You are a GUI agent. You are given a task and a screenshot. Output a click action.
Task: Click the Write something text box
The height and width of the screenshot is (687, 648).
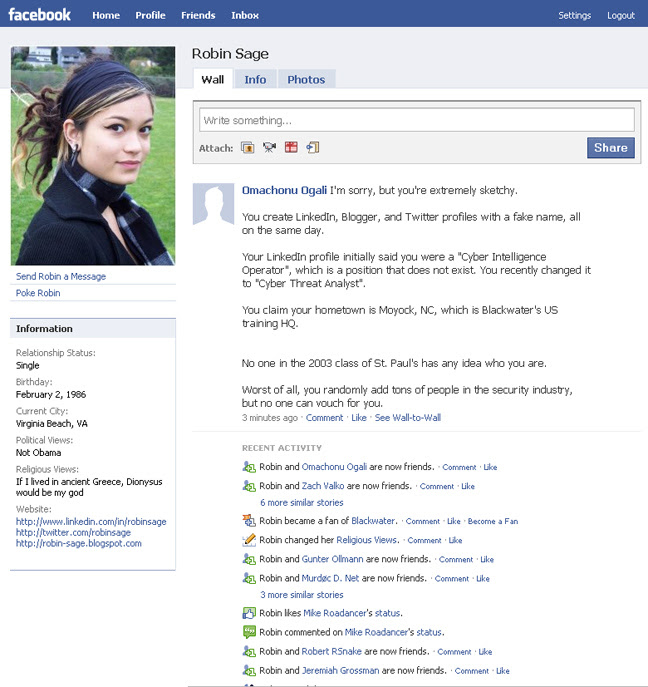417,120
